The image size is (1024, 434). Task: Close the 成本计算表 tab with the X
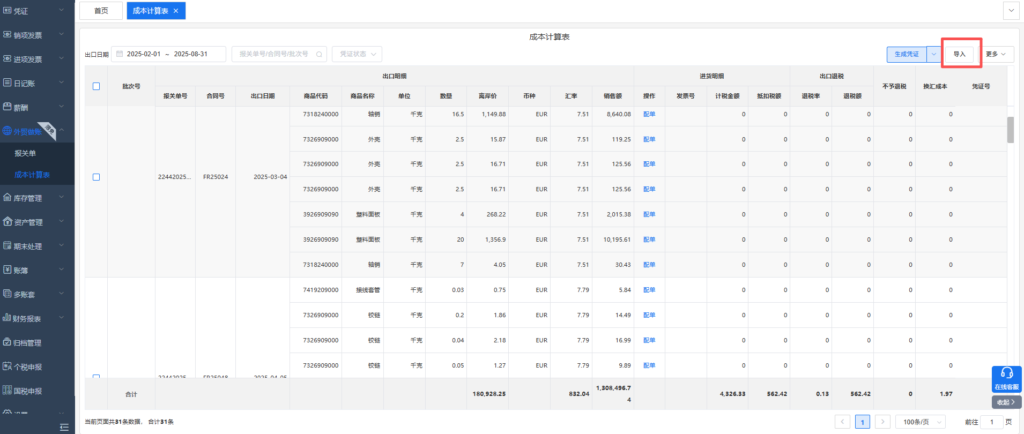[x=176, y=10]
